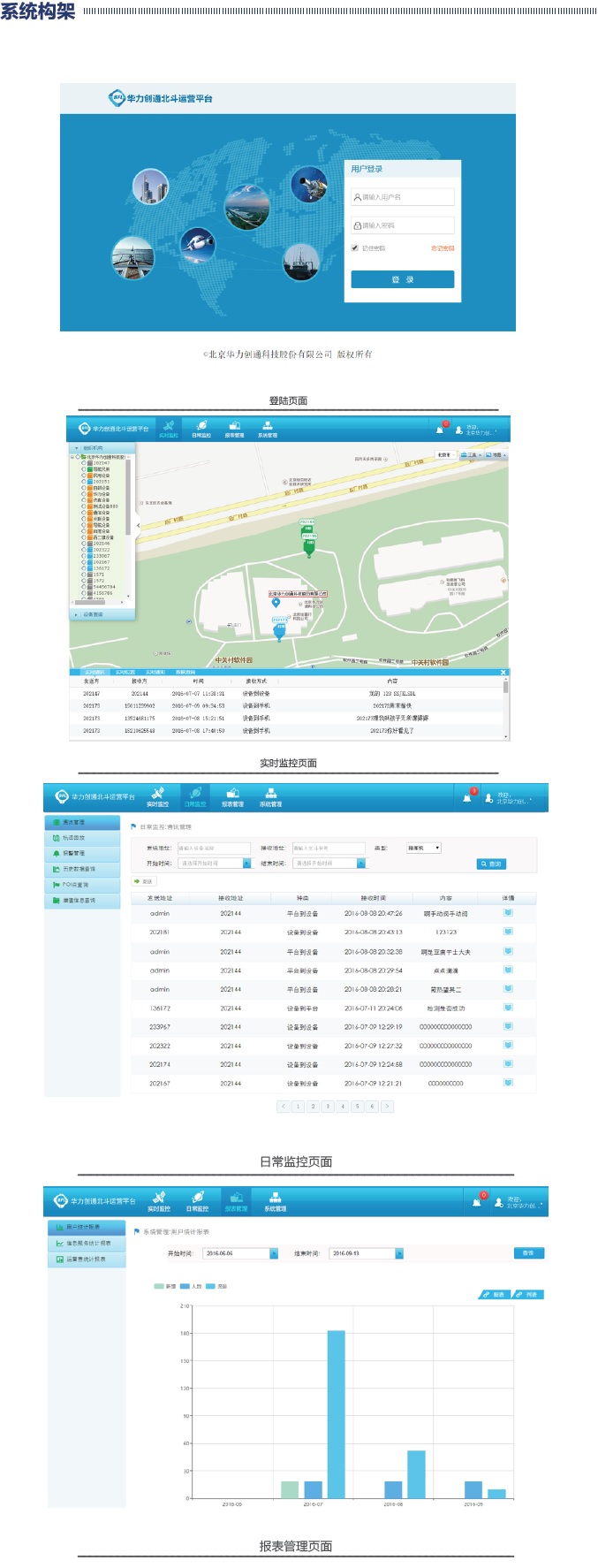Check the 202147 device box in tree
Screen dimensions: 598x1568
pos(84,462)
